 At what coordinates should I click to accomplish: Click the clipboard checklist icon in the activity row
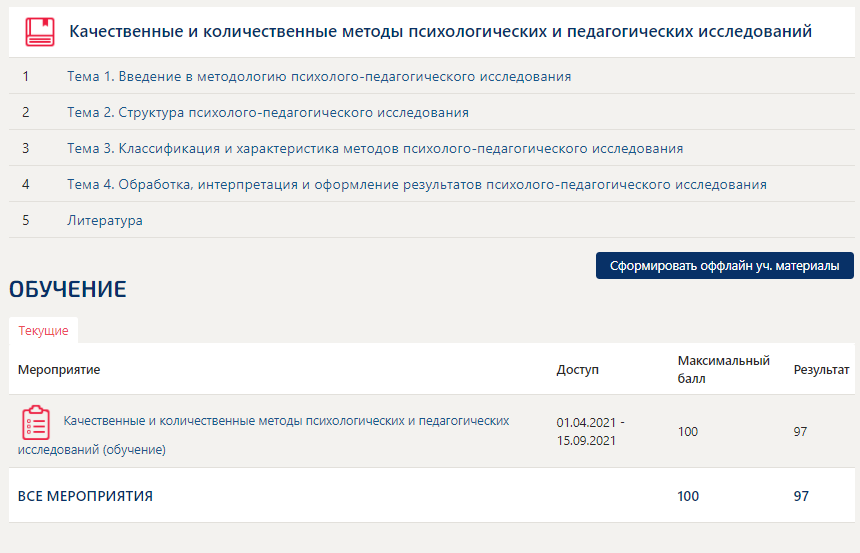pos(36,423)
